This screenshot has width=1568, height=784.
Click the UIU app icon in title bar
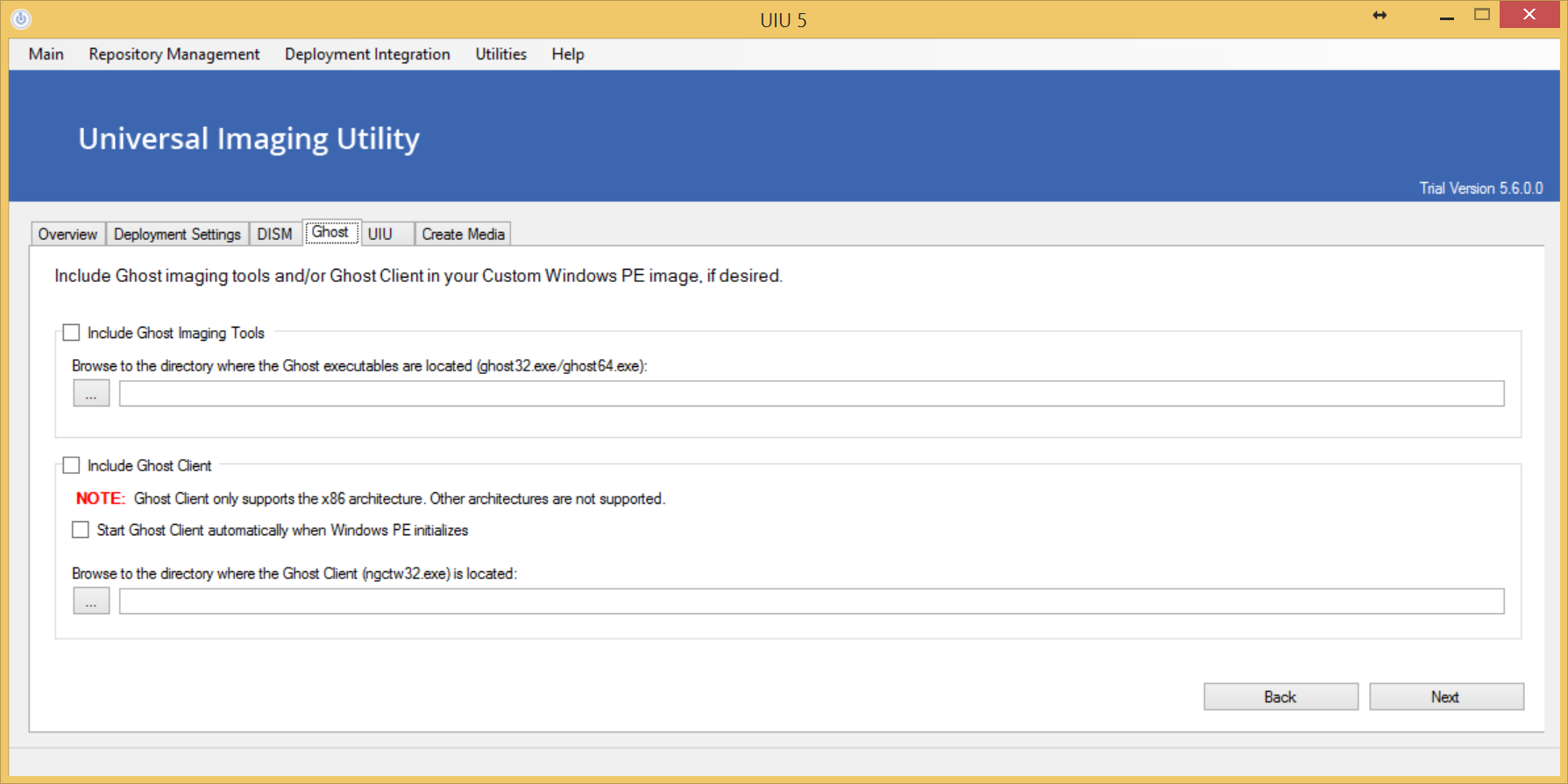coord(21,18)
